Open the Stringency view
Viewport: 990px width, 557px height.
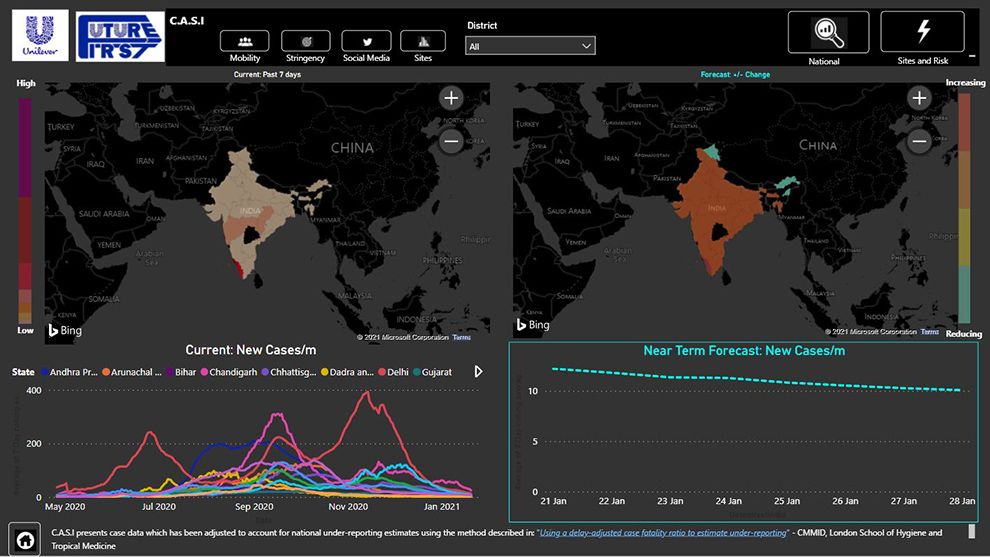306,42
